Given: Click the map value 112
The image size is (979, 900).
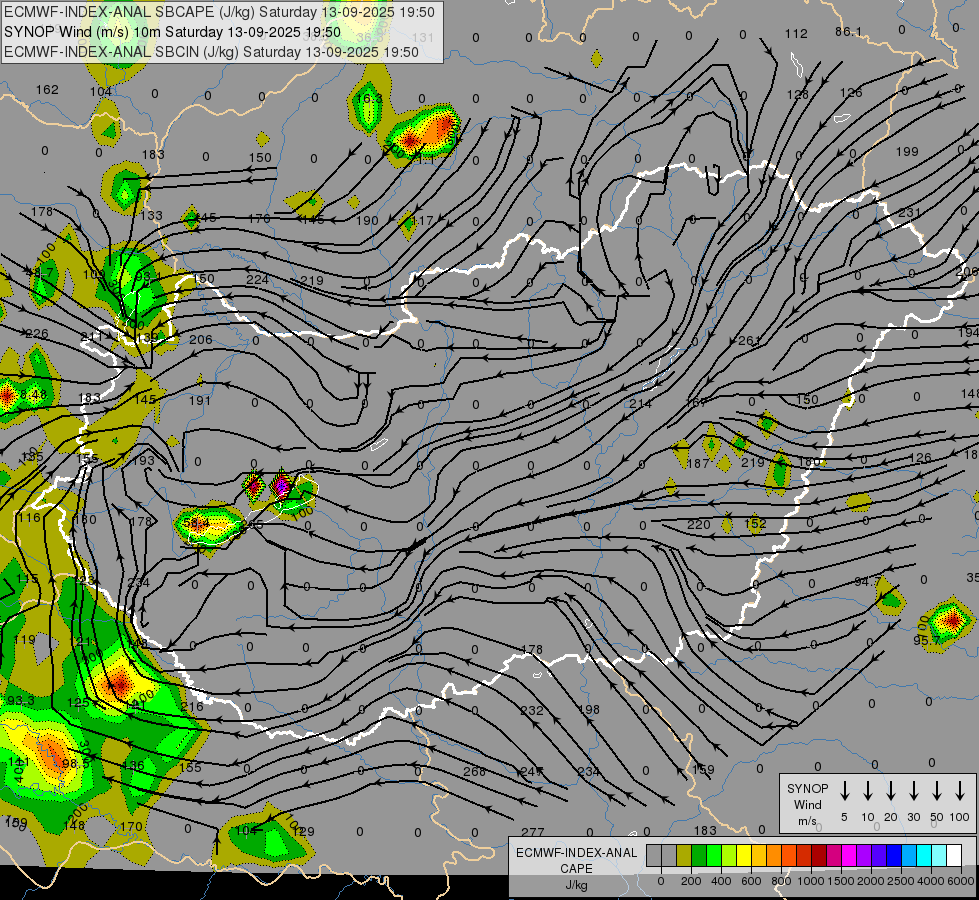Looking at the screenshot, I should pyautogui.click(x=796, y=34).
